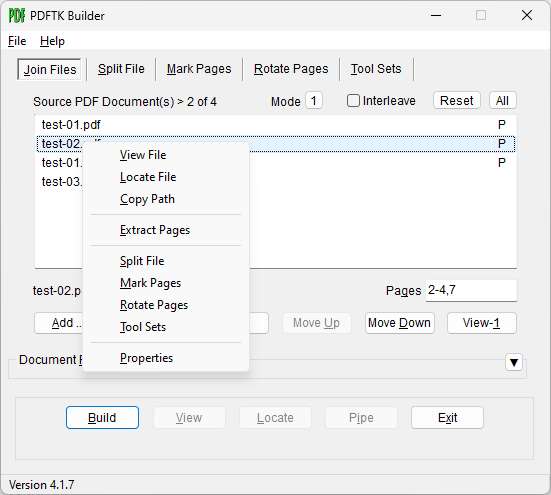Select test-01.pdf in source list

click(276, 125)
